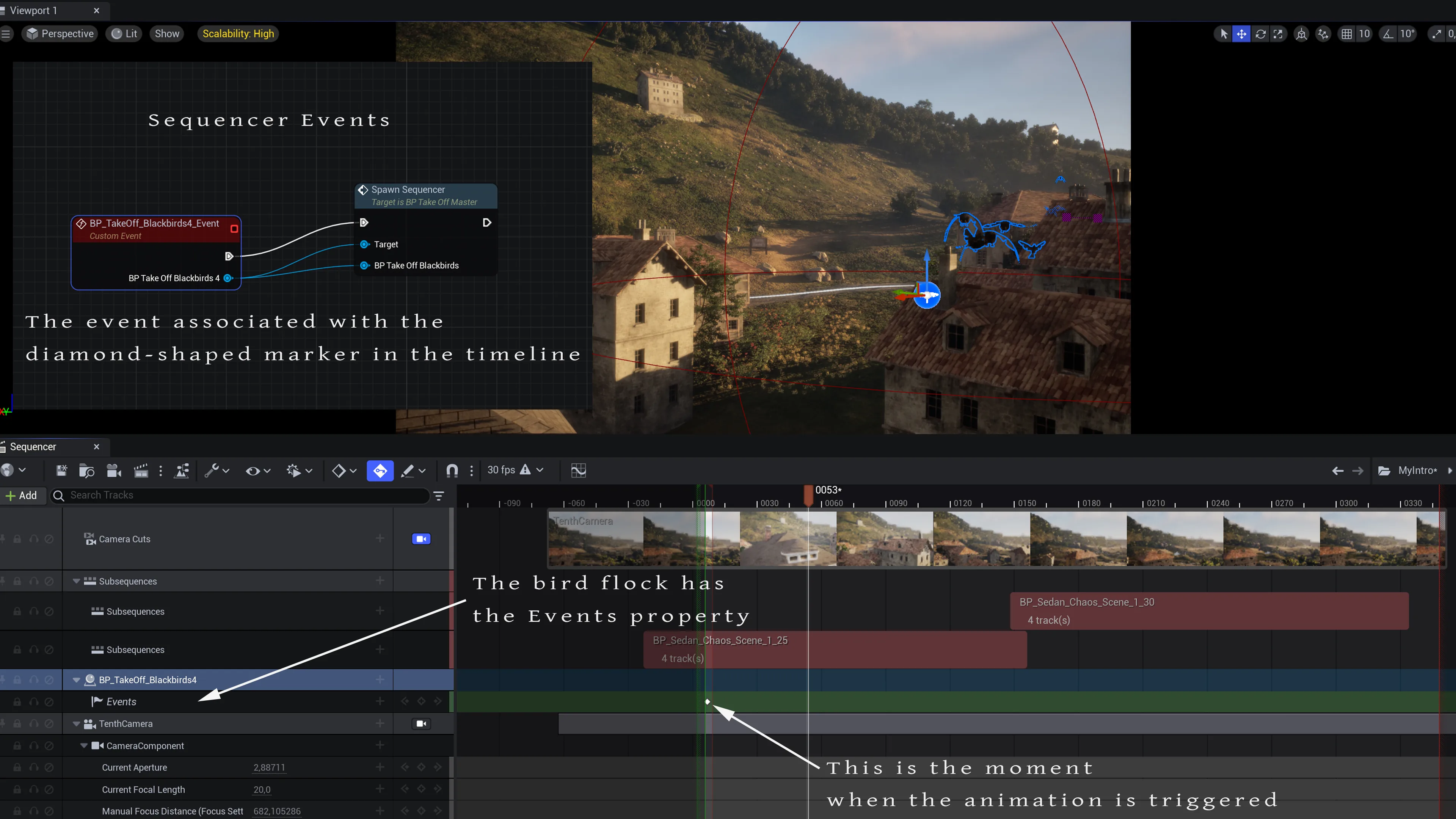Click the Create Camera icon in Sequencer

pyautogui.click(x=114, y=470)
